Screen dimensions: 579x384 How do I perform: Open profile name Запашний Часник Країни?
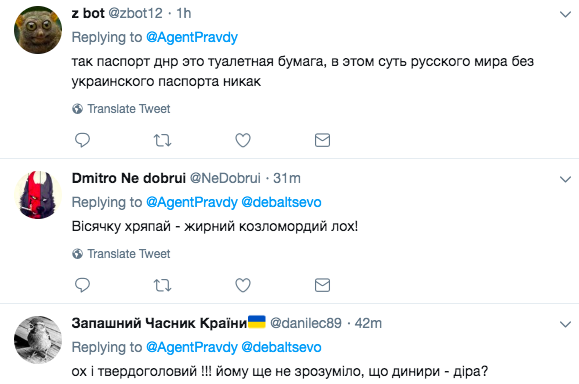pyautogui.click(x=159, y=323)
